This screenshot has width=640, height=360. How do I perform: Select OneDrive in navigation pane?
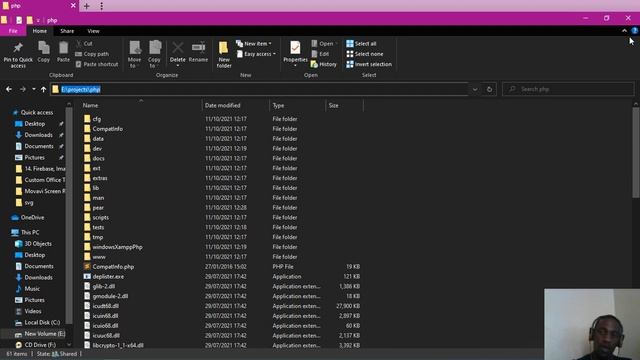32,217
